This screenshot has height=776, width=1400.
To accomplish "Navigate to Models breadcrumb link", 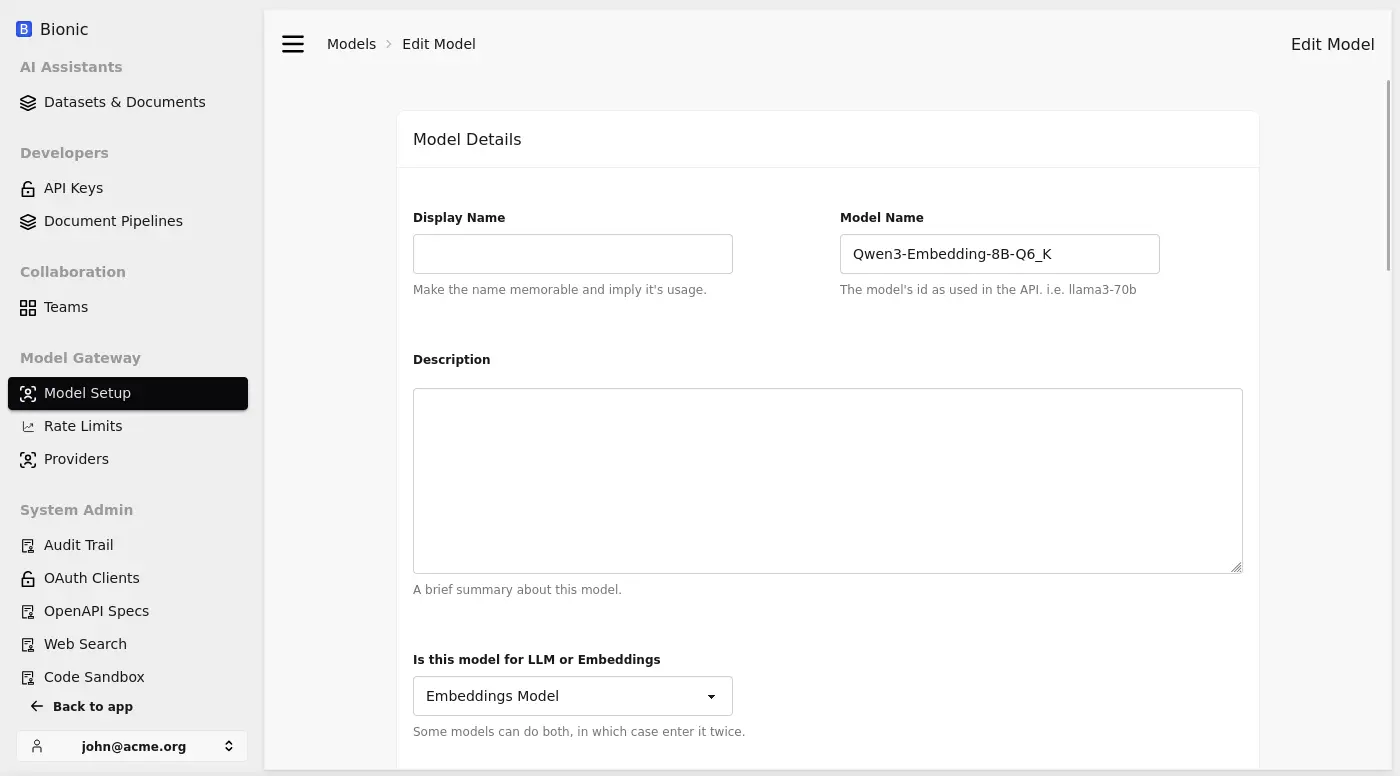I will 351,44.
